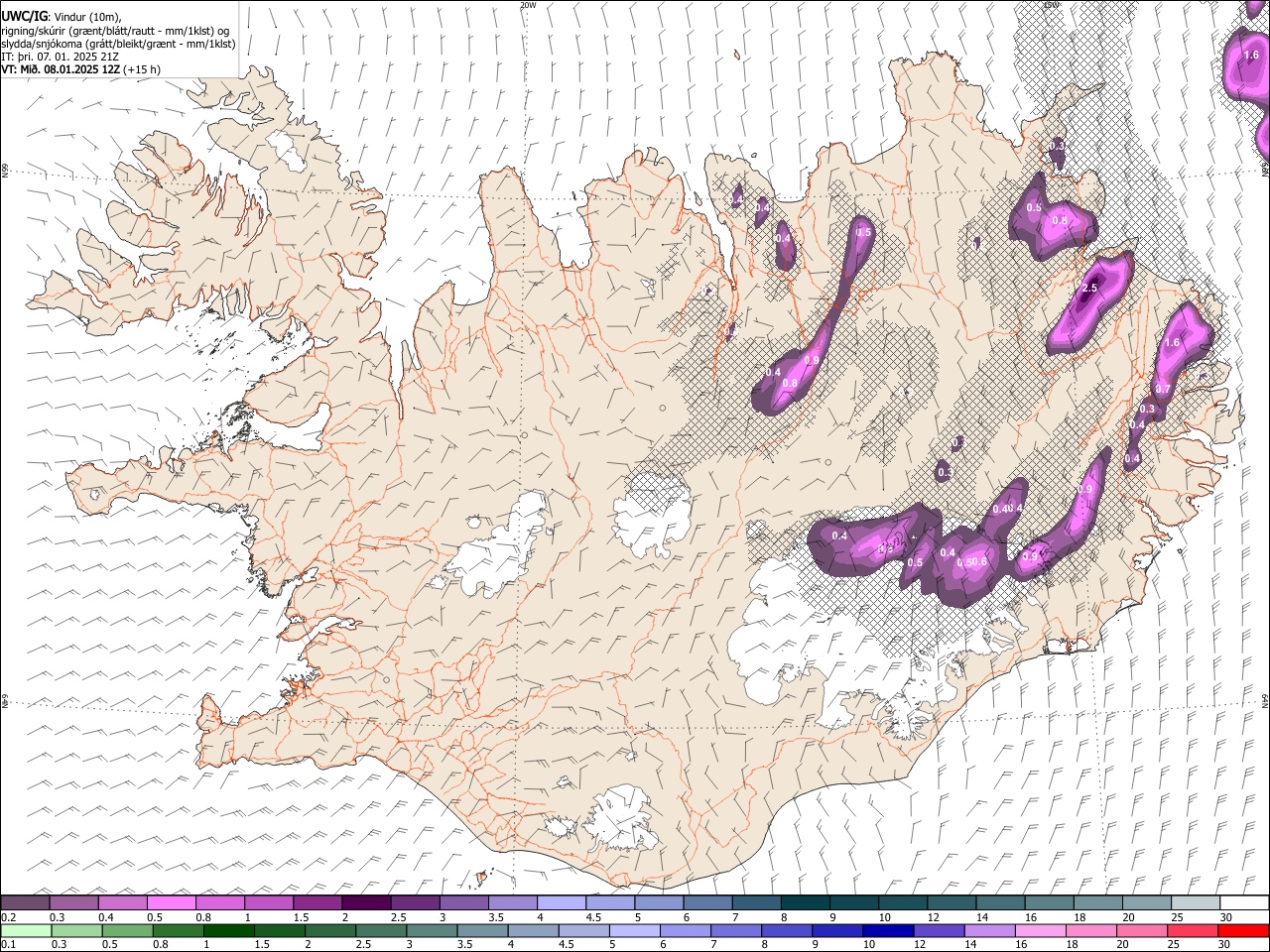This screenshot has width=1270, height=952.
Task: Select lower violet swatch between 14 and 16
Action: pyautogui.click(x=990, y=930)
